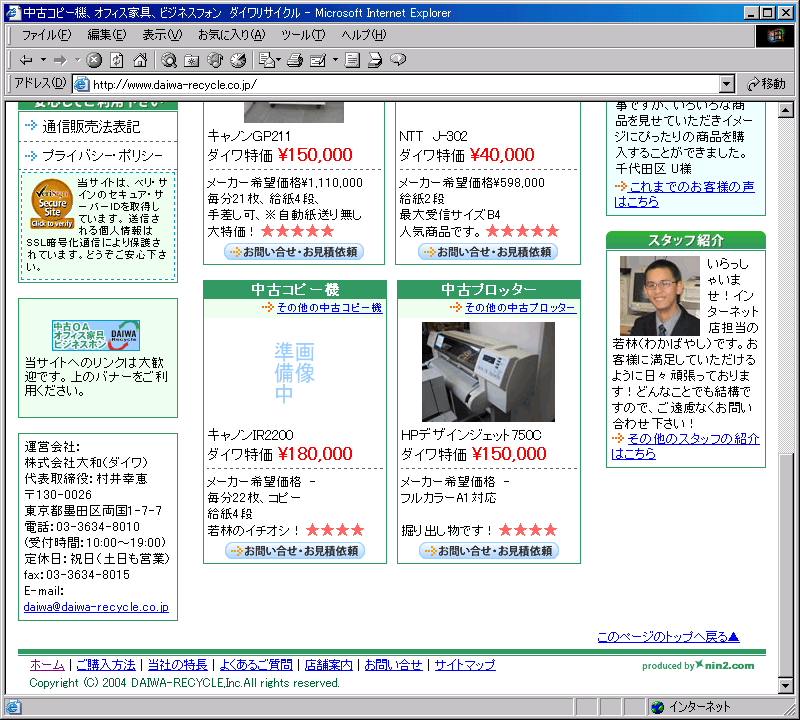Open the ご購入方法 footer link
The height and width of the screenshot is (720, 800).
pos(106,665)
